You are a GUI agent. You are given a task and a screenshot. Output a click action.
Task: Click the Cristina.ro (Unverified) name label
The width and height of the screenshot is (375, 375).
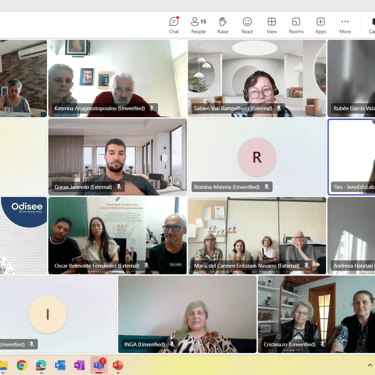(290, 344)
